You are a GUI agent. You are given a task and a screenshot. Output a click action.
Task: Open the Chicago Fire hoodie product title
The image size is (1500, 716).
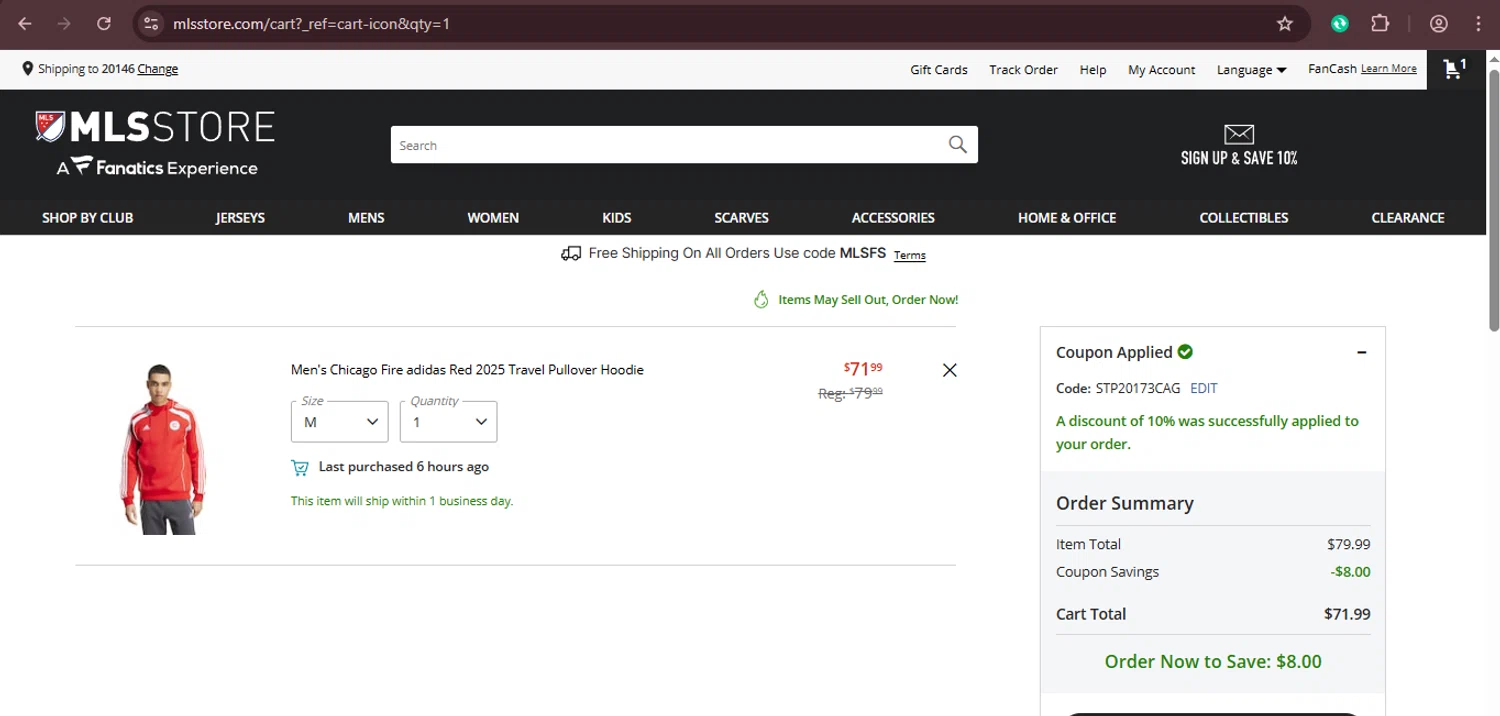click(x=467, y=370)
